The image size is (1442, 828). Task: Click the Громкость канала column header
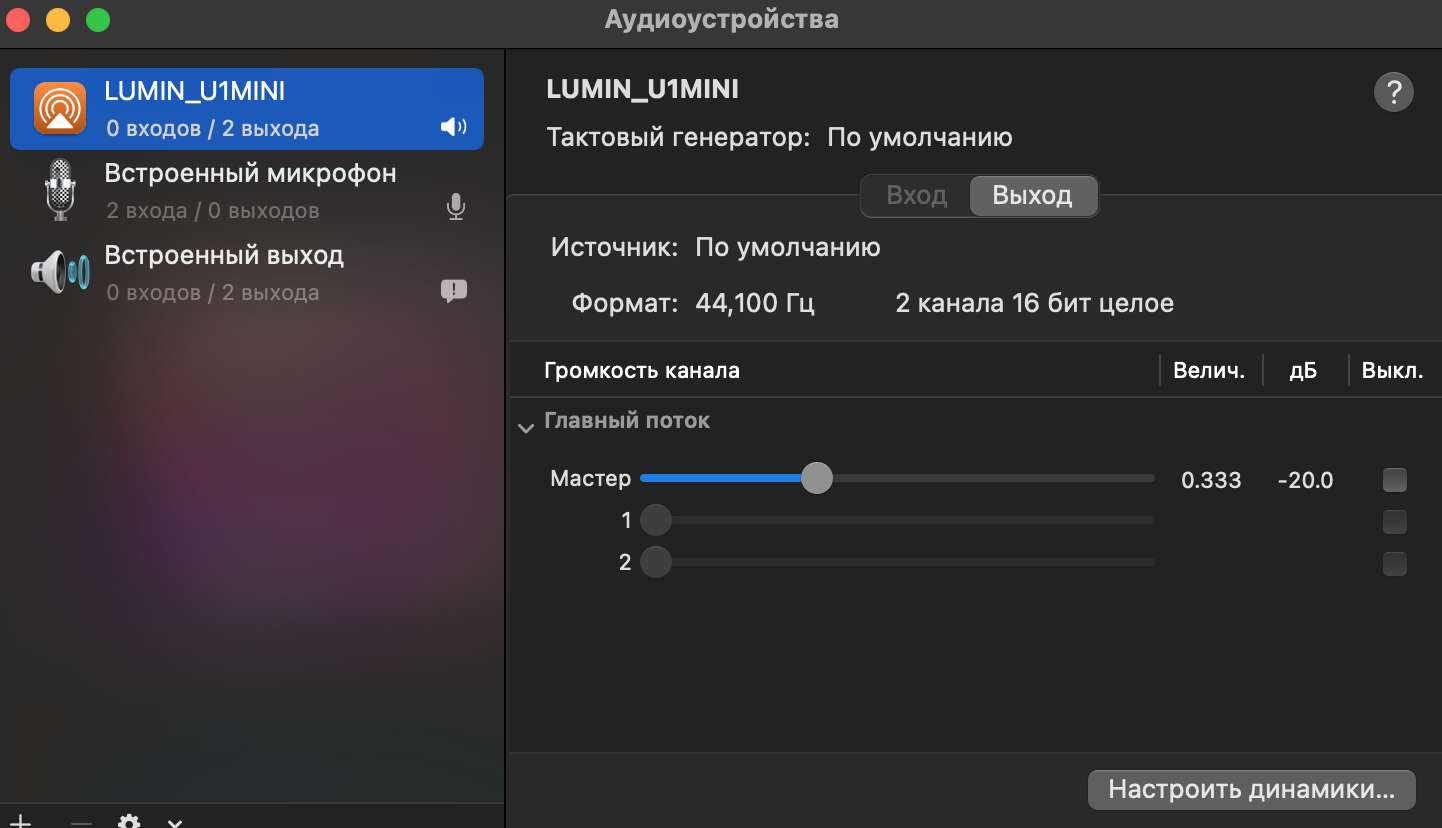point(642,371)
